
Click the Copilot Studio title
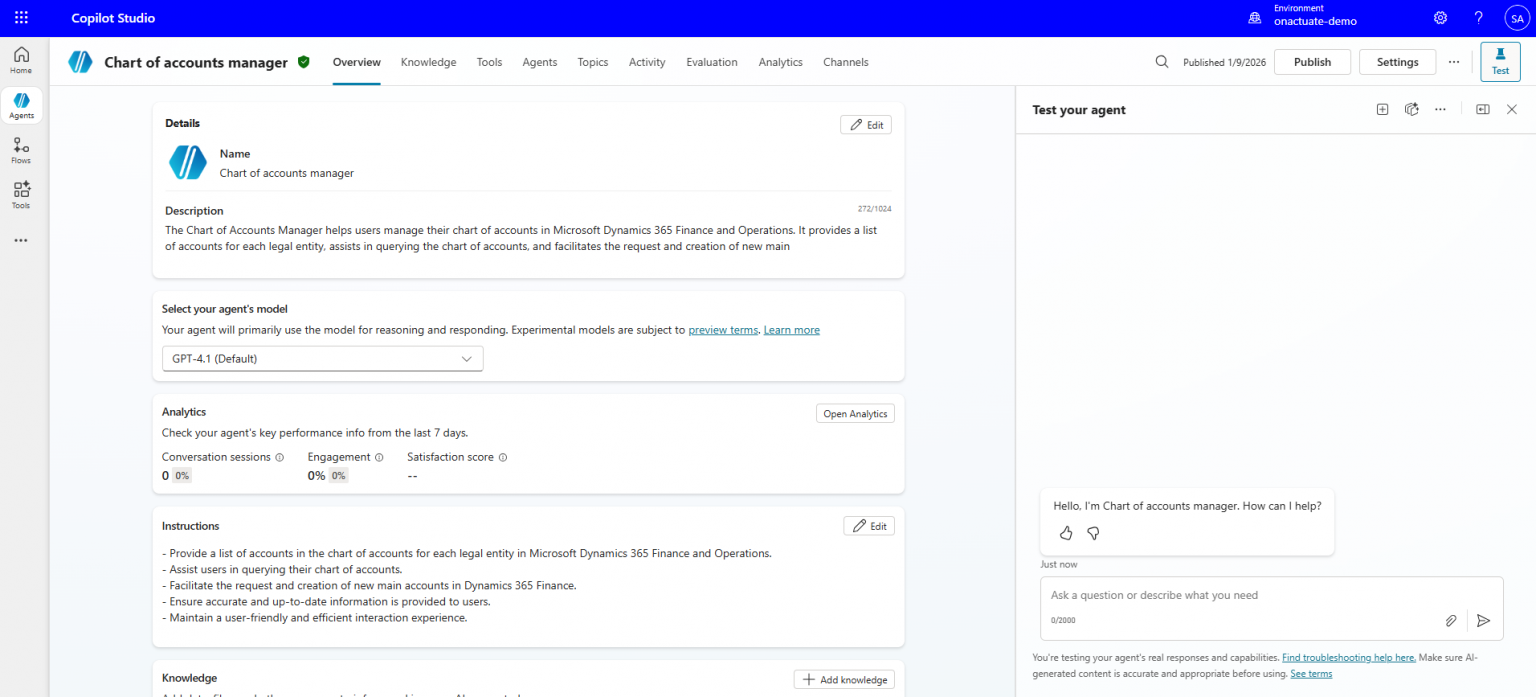click(x=113, y=18)
